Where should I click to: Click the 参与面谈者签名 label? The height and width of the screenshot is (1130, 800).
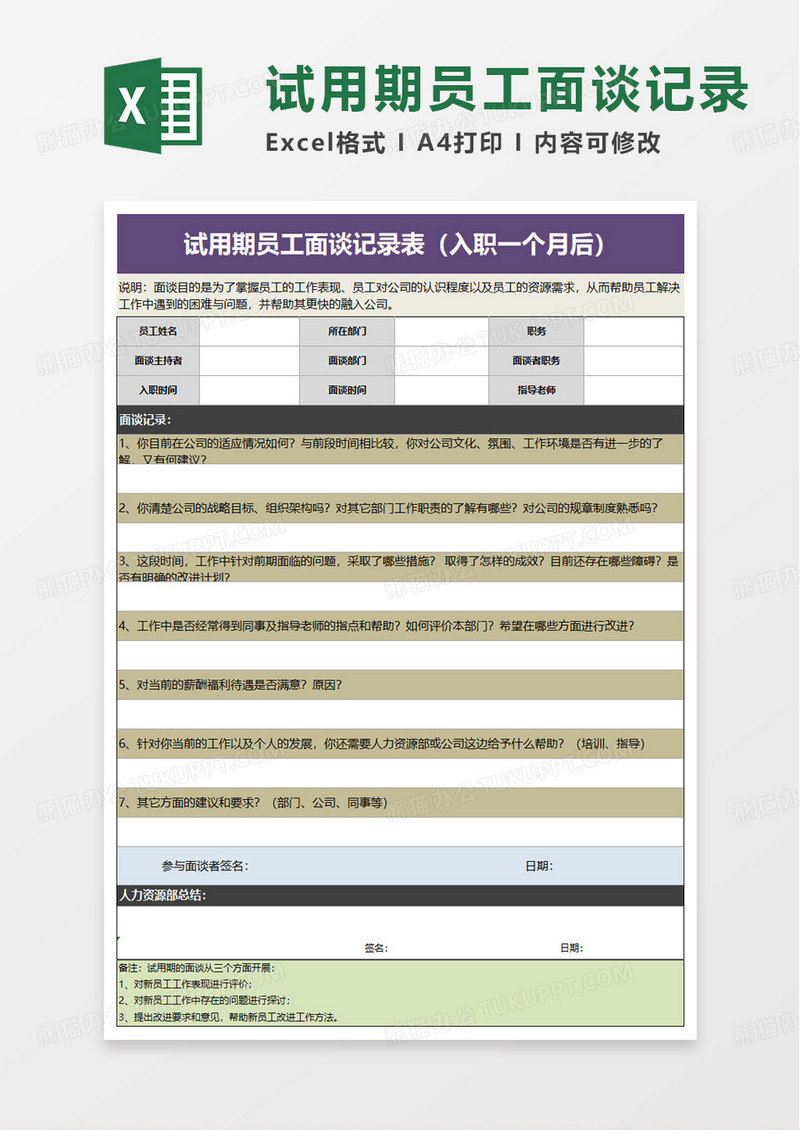205,866
